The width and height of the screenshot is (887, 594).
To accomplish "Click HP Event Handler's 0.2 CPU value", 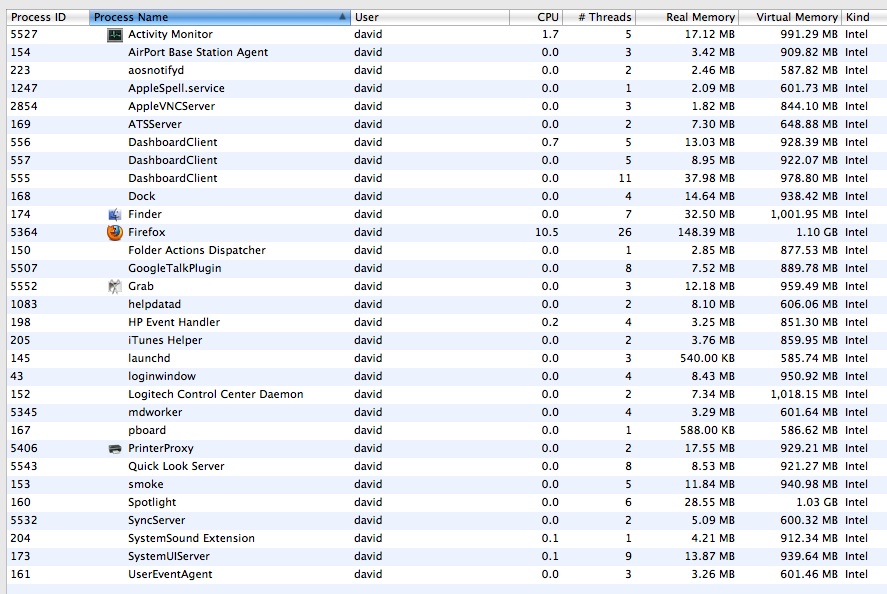I will coord(550,322).
